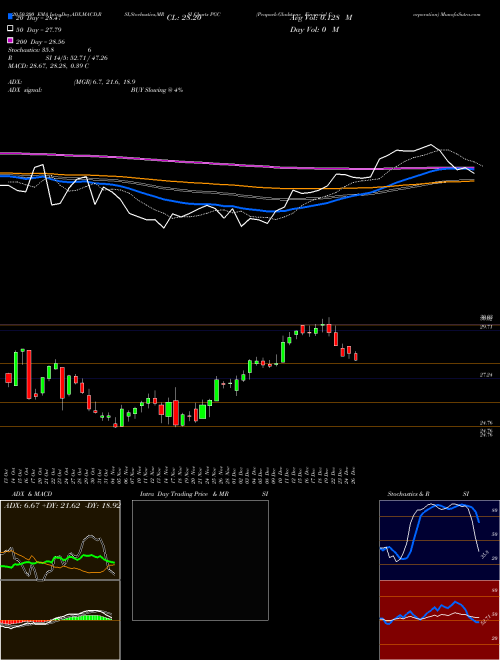Image resolution: width=500 pixels, height=660 pixels.
Task: Click the 'Avg Vol: 0.128 M' text
Action: [321, 18]
